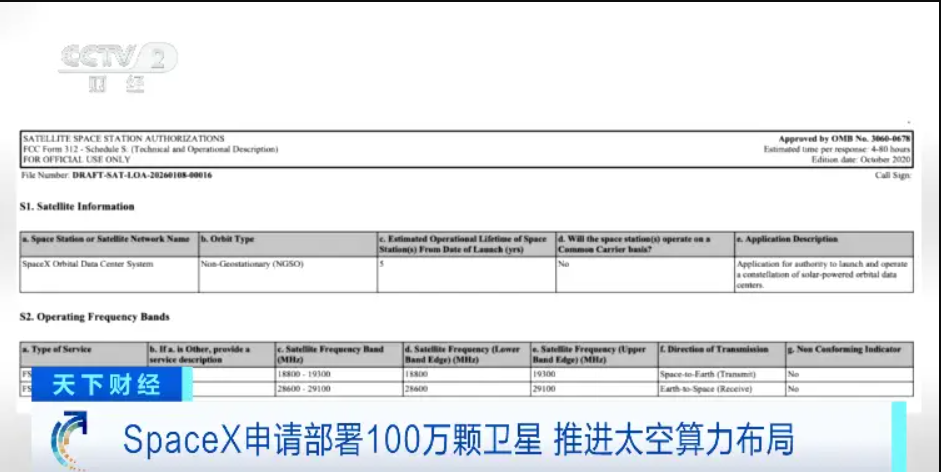
Task: Click the S1. Satellite Information heading
Action: pos(77,206)
